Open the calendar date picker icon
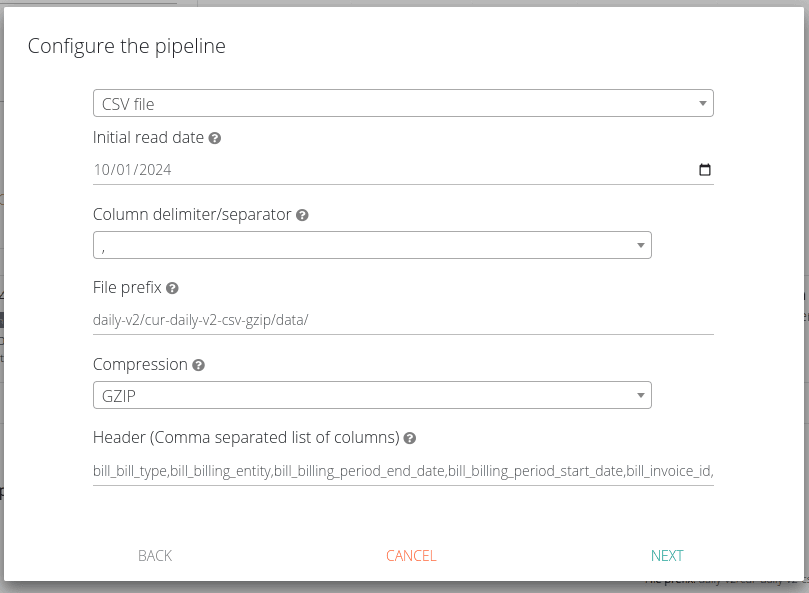This screenshot has height=593, width=809. 705,170
